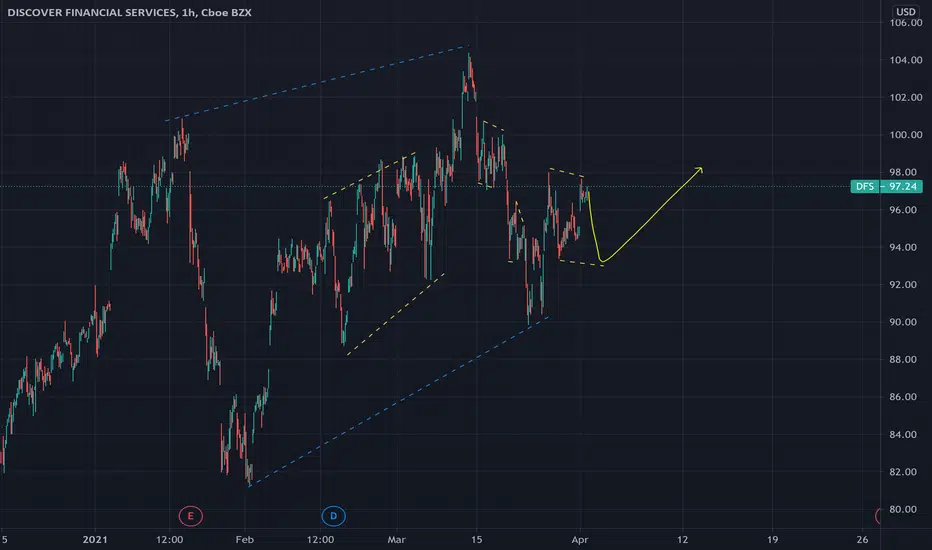Click the Mar time axis label
Screen dimensions: 932x550
point(396,540)
